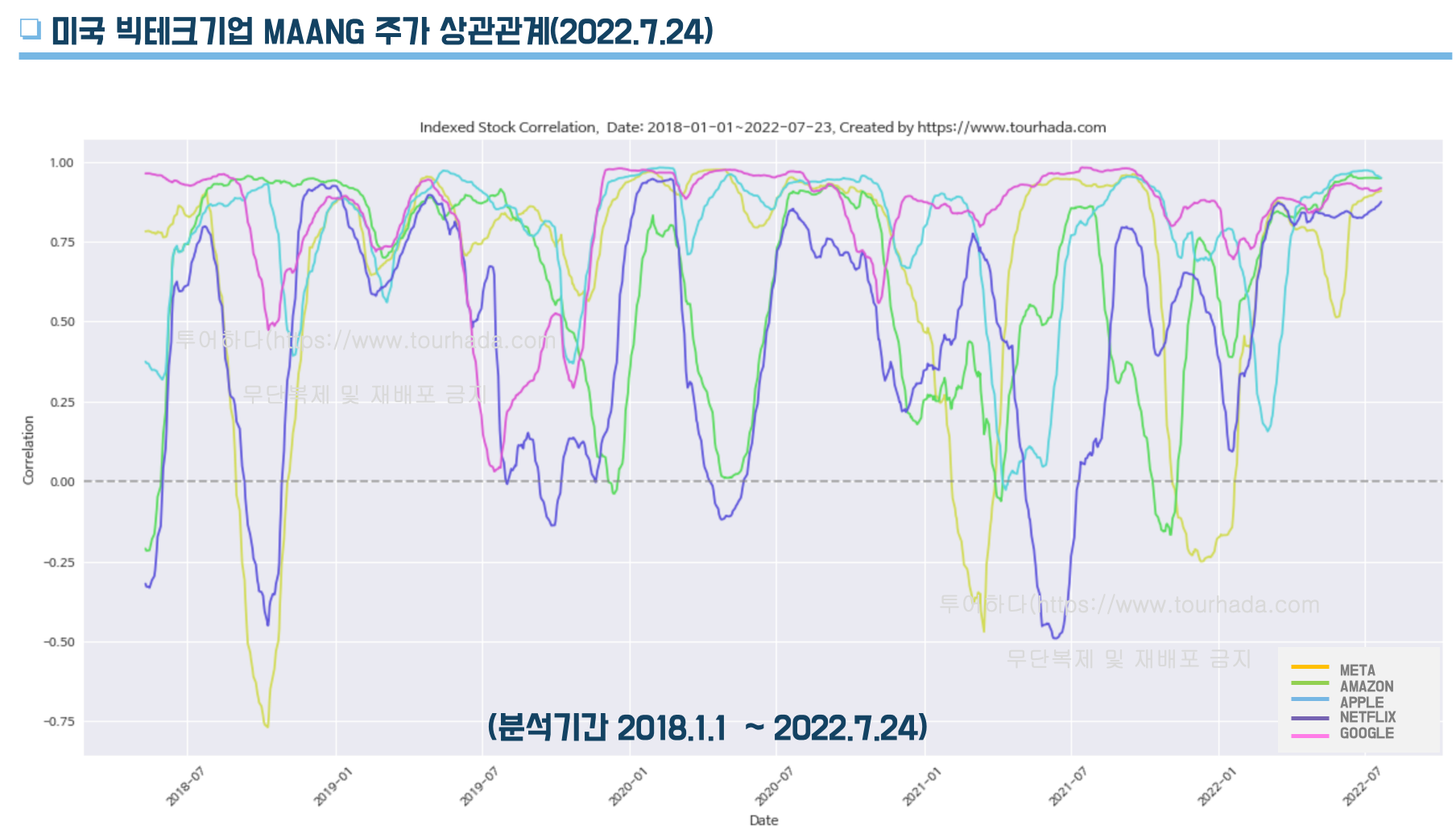Click the GOOGLE legend label

[1367, 733]
